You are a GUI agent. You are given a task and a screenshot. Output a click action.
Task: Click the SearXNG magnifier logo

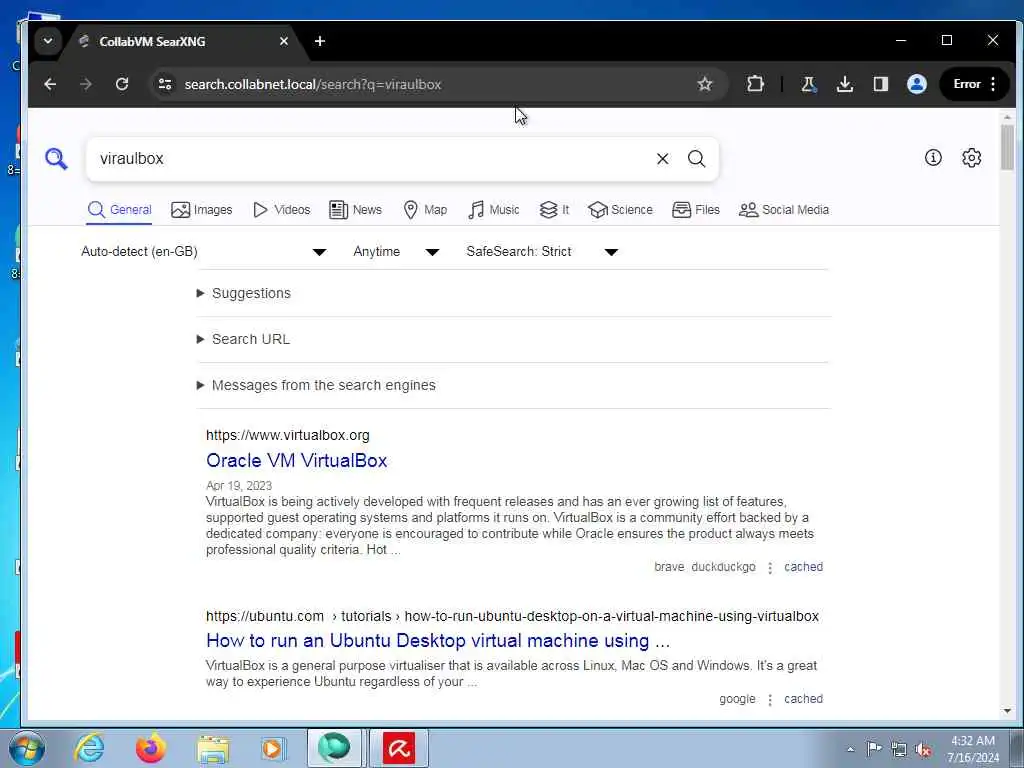pyautogui.click(x=56, y=159)
